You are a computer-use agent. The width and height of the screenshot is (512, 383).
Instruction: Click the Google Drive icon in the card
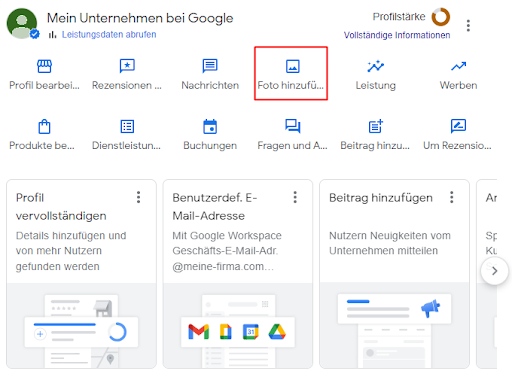click(277, 332)
